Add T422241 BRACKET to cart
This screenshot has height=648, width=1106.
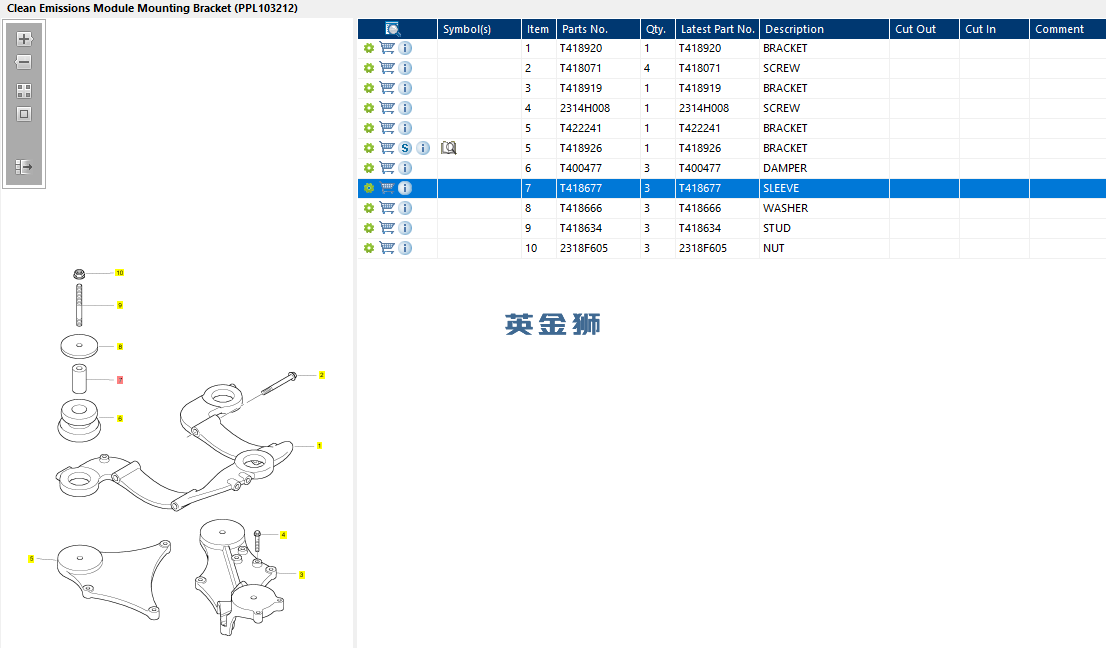(387, 128)
